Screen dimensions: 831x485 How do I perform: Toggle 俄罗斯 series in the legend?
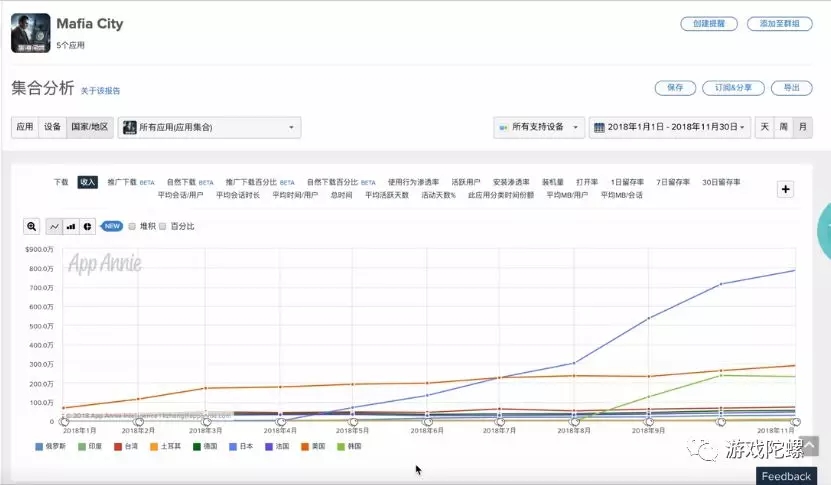50,446
